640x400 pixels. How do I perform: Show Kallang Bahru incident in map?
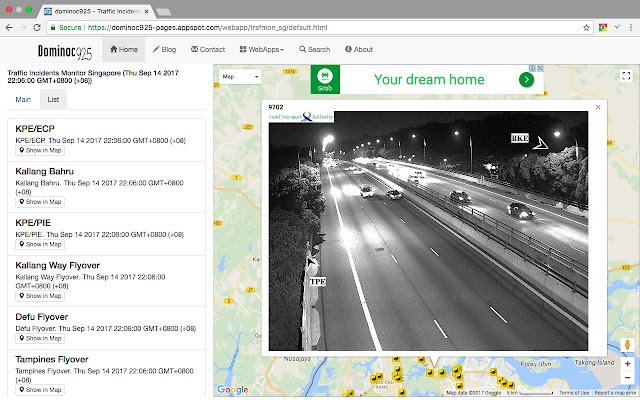40,202
